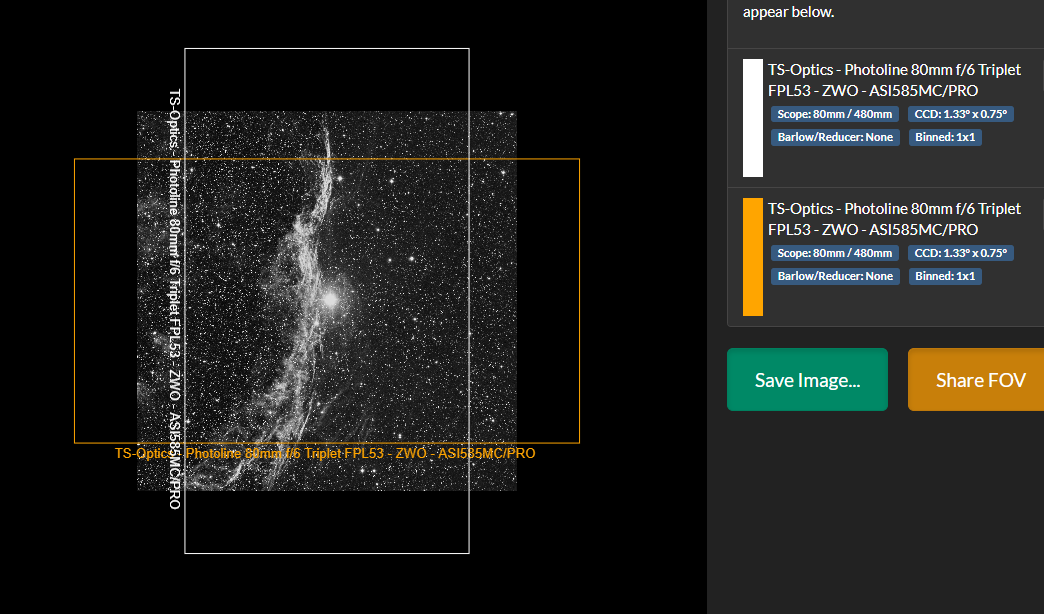The height and width of the screenshot is (614, 1044).
Task: Click the Share FOV button
Action: 976,380
